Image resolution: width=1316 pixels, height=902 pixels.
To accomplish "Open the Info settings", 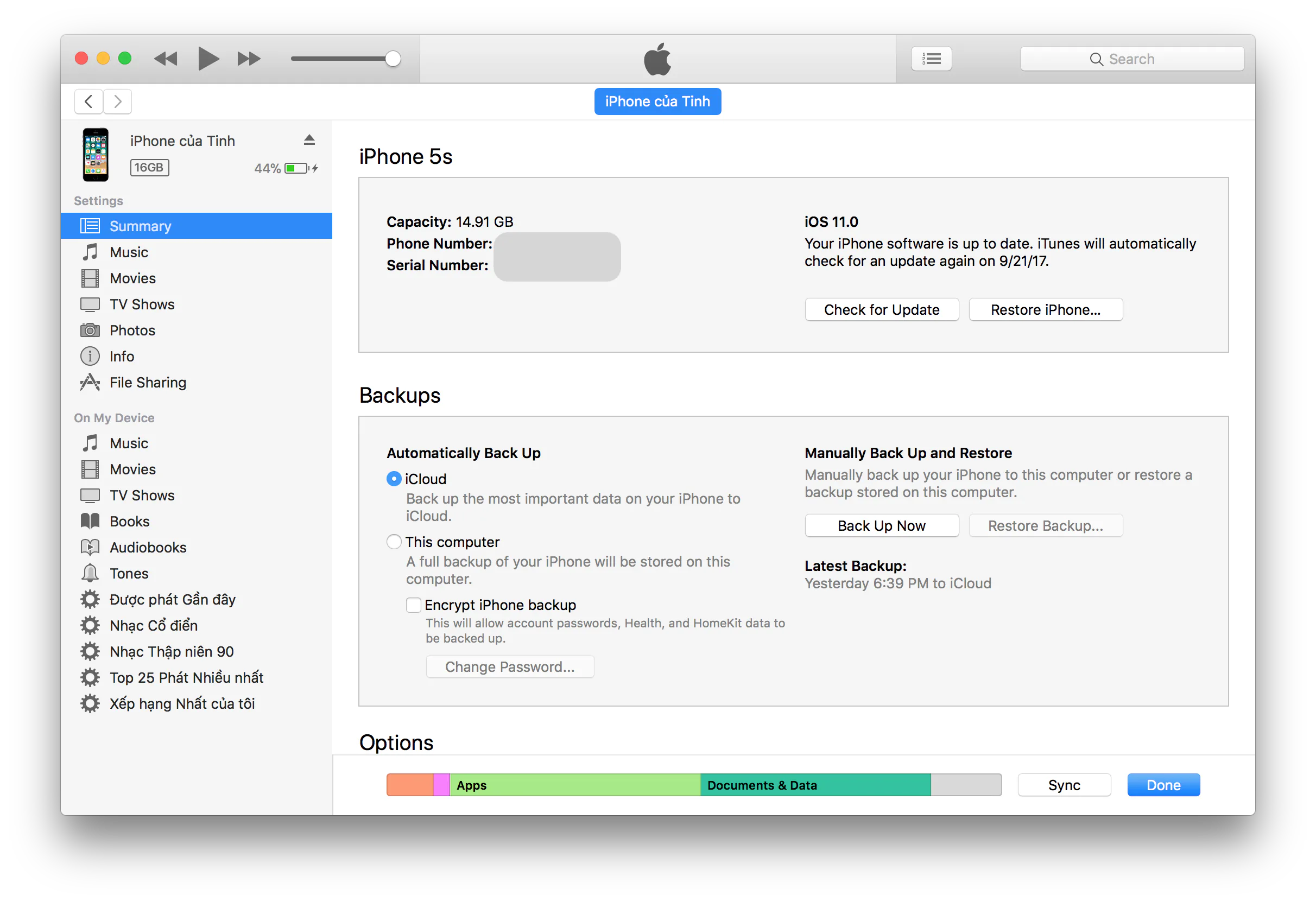I will point(196,357).
